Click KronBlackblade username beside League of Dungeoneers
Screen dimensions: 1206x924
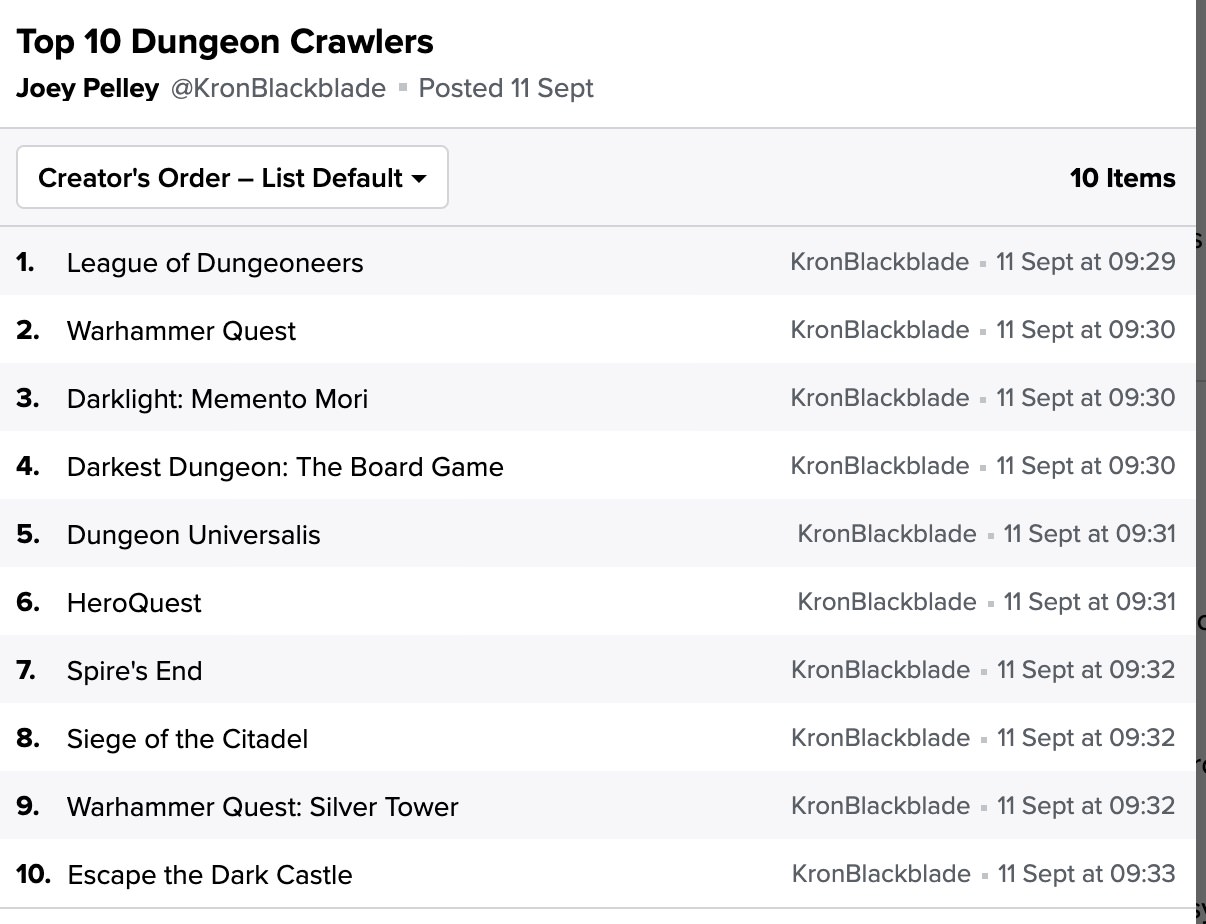tap(879, 262)
